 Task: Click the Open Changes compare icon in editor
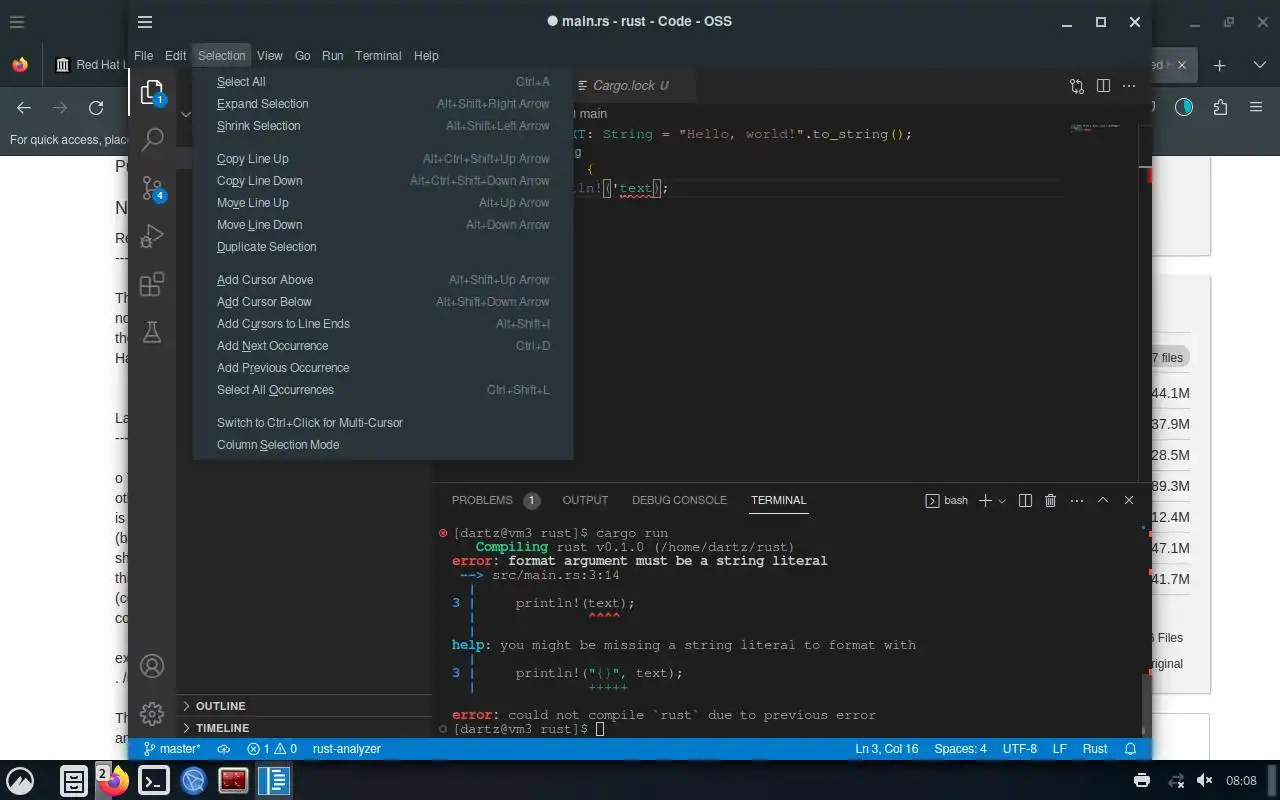point(1077,86)
